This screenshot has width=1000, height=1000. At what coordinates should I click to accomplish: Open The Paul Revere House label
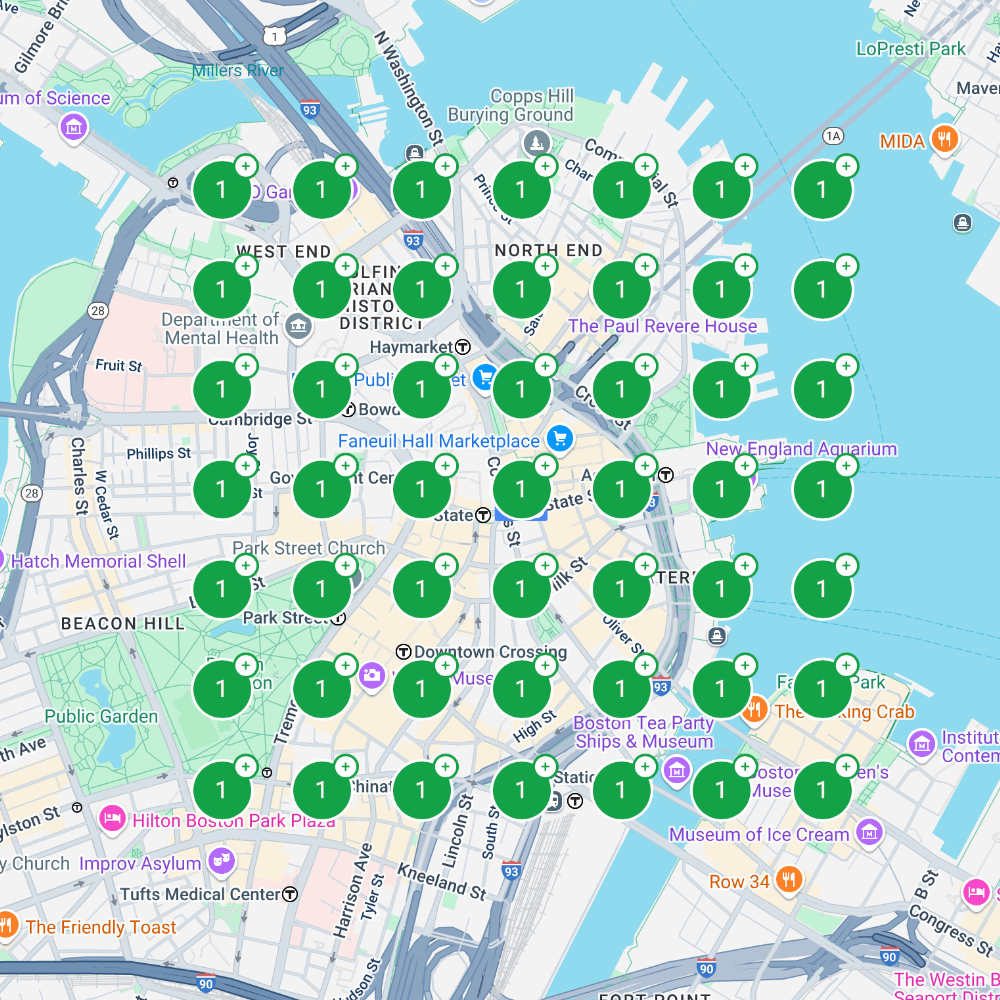(x=663, y=326)
